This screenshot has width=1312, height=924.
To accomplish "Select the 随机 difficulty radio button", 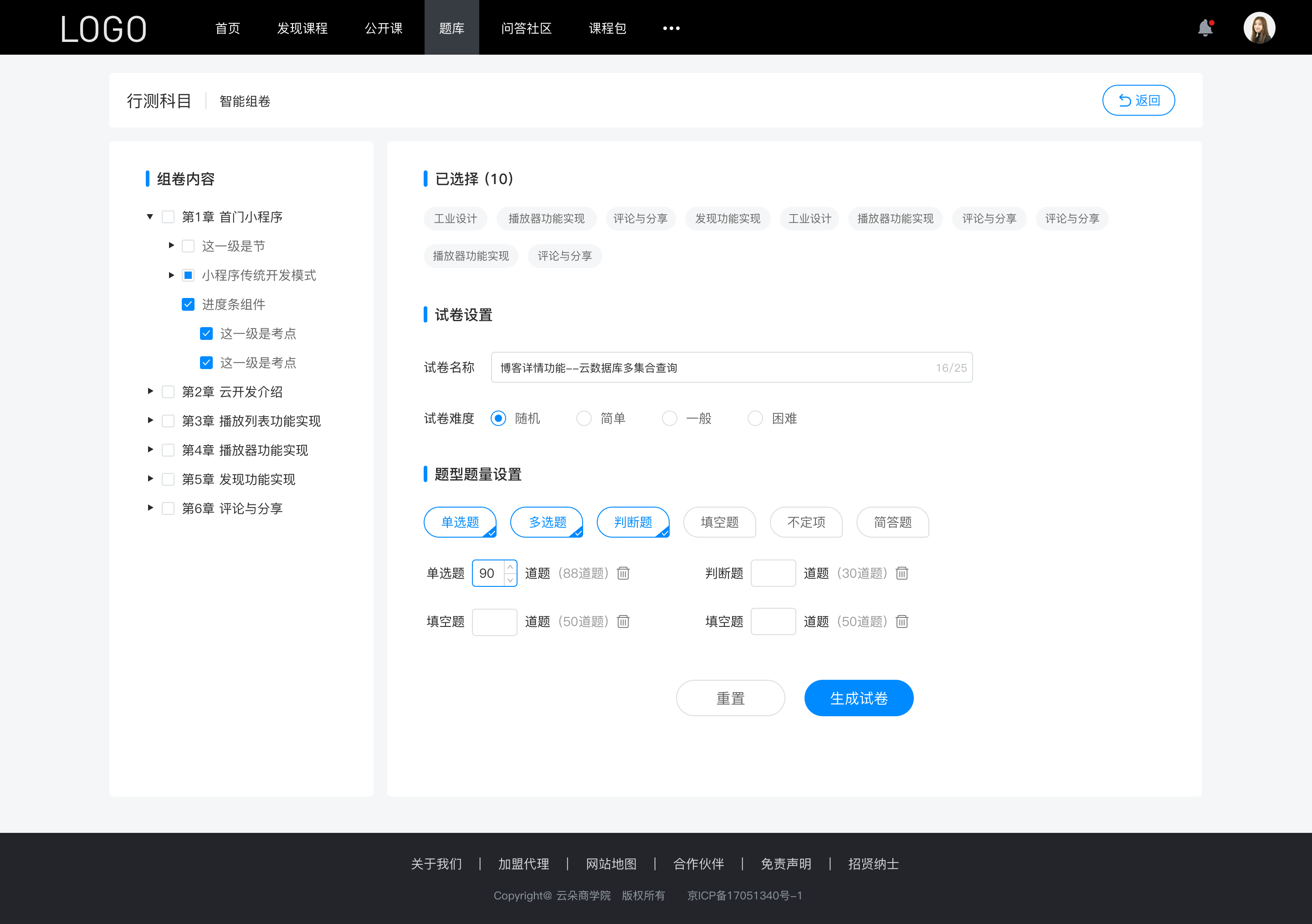I will [498, 418].
